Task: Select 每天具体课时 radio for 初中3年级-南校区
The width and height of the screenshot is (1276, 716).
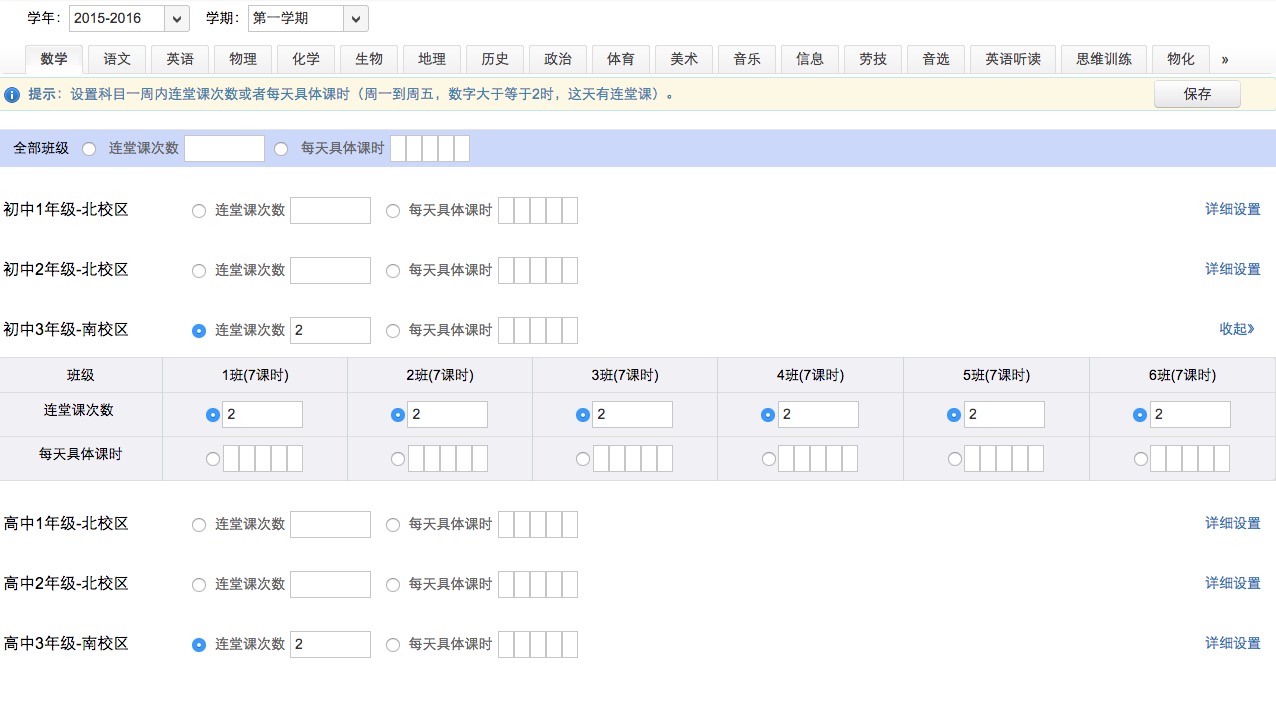Action: click(x=393, y=330)
